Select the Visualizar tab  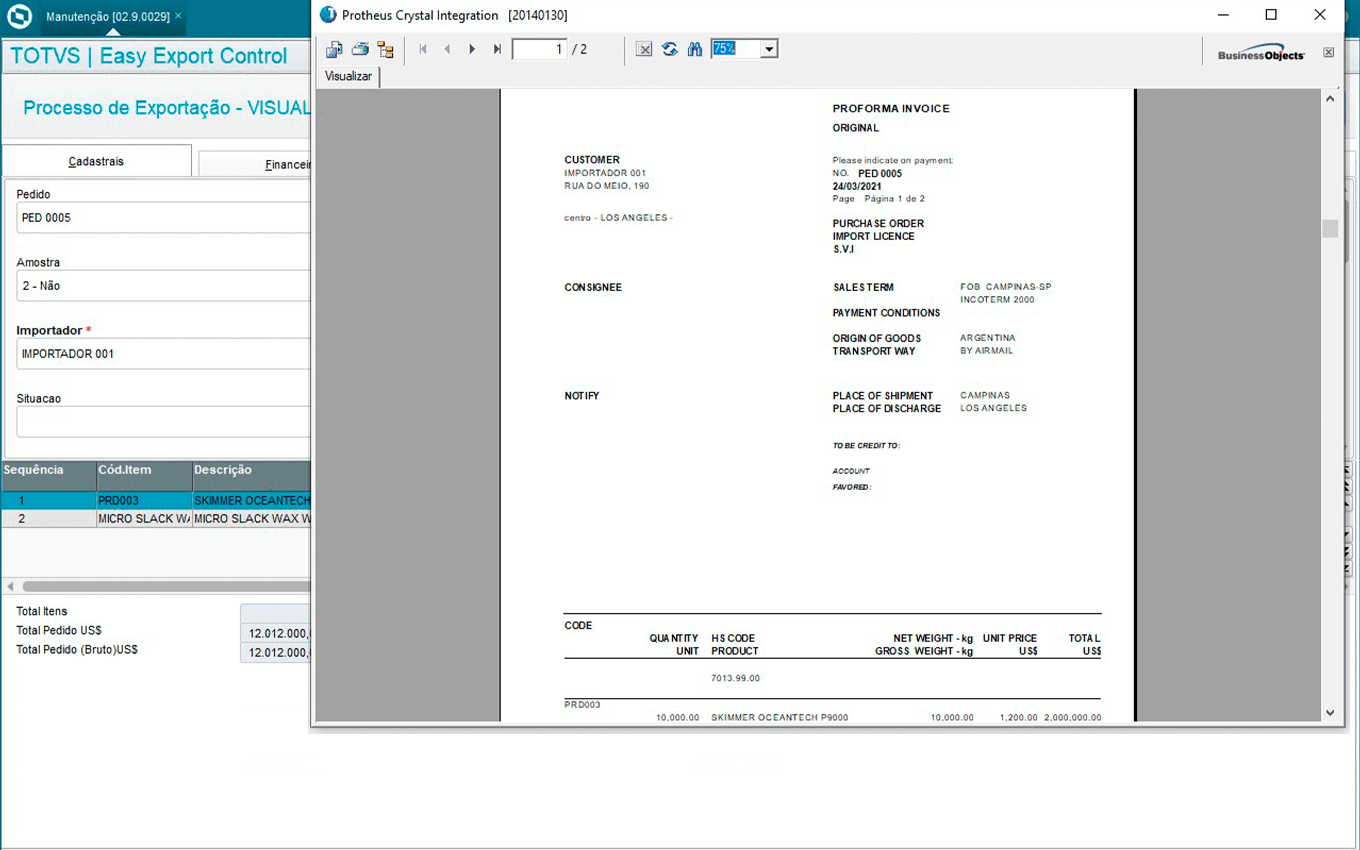[x=348, y=76]
